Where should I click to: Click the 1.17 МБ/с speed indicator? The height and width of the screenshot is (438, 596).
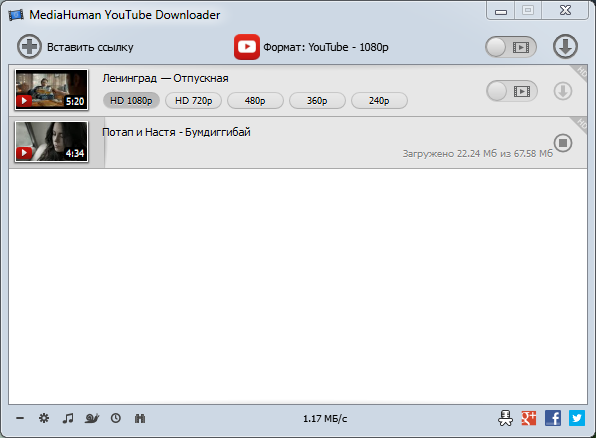(x=325, y=419)
